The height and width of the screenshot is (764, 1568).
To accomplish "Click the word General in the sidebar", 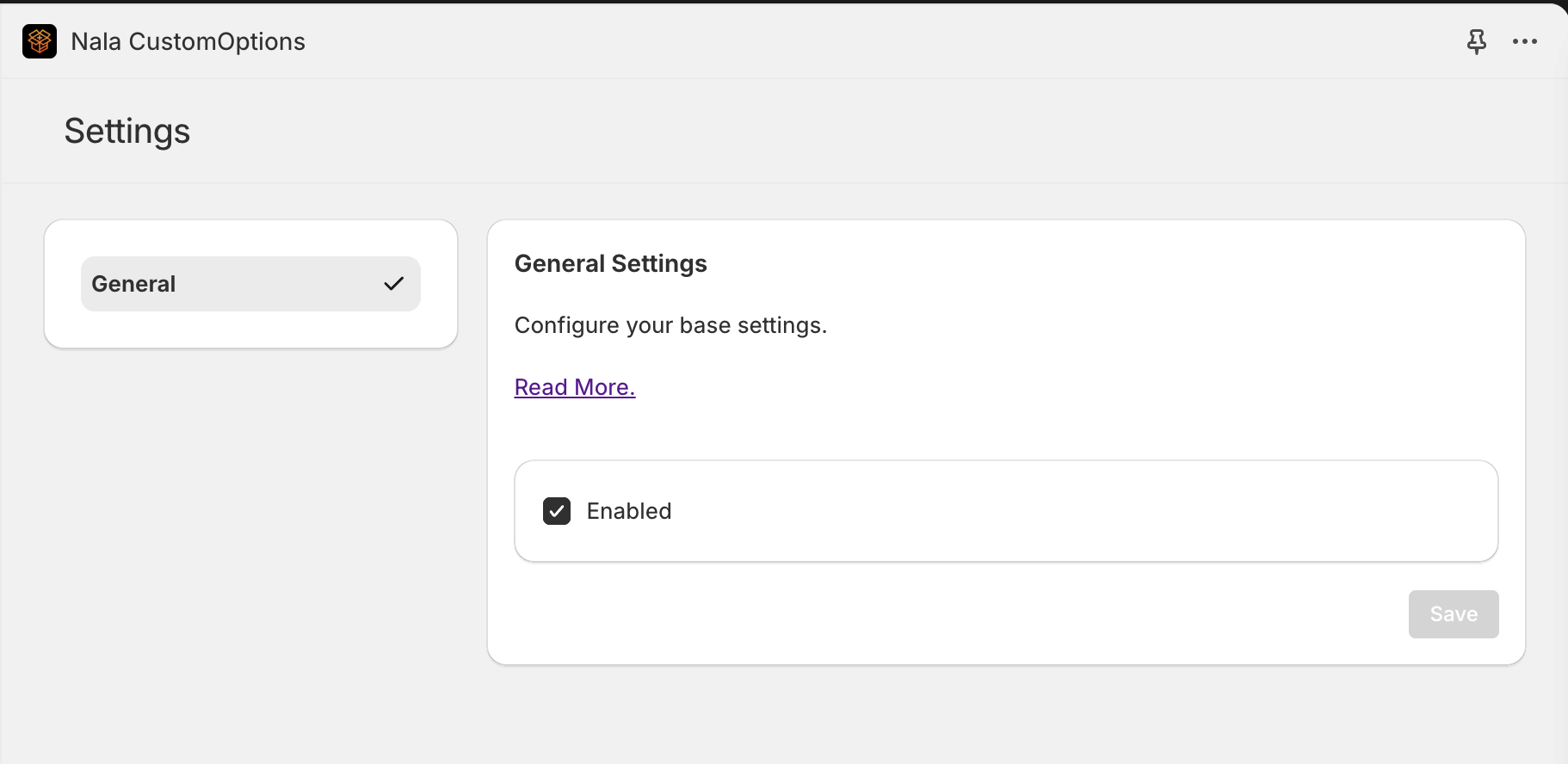I will 133,284.
